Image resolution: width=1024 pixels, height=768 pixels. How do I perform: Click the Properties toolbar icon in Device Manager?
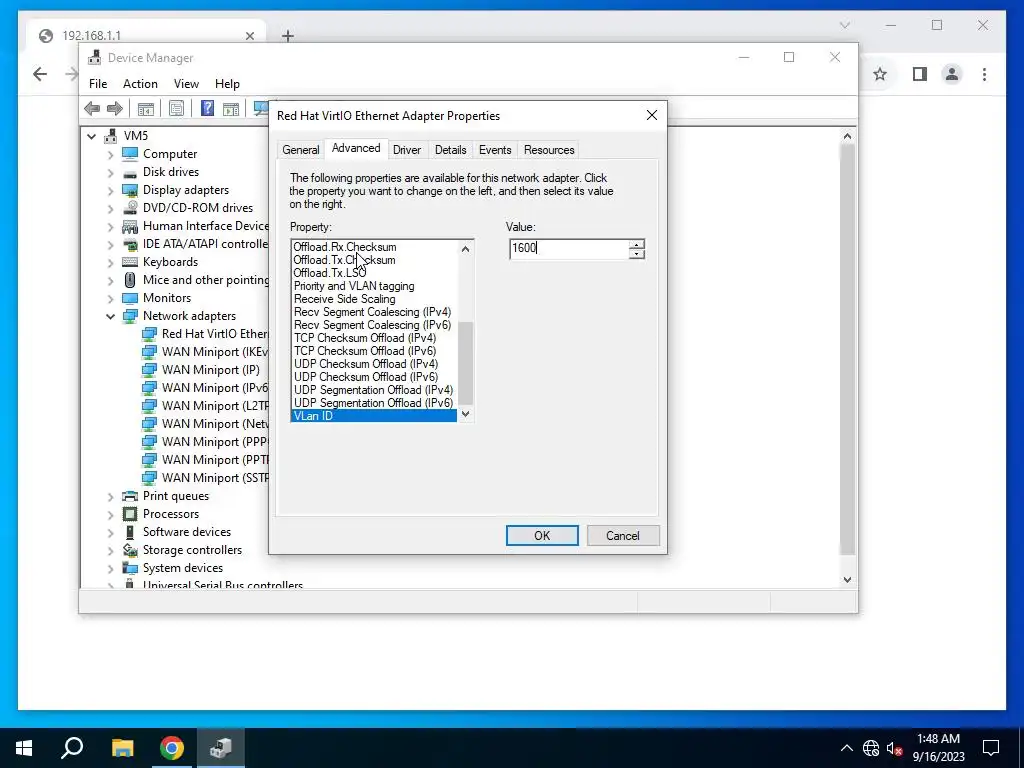[176, 108]
